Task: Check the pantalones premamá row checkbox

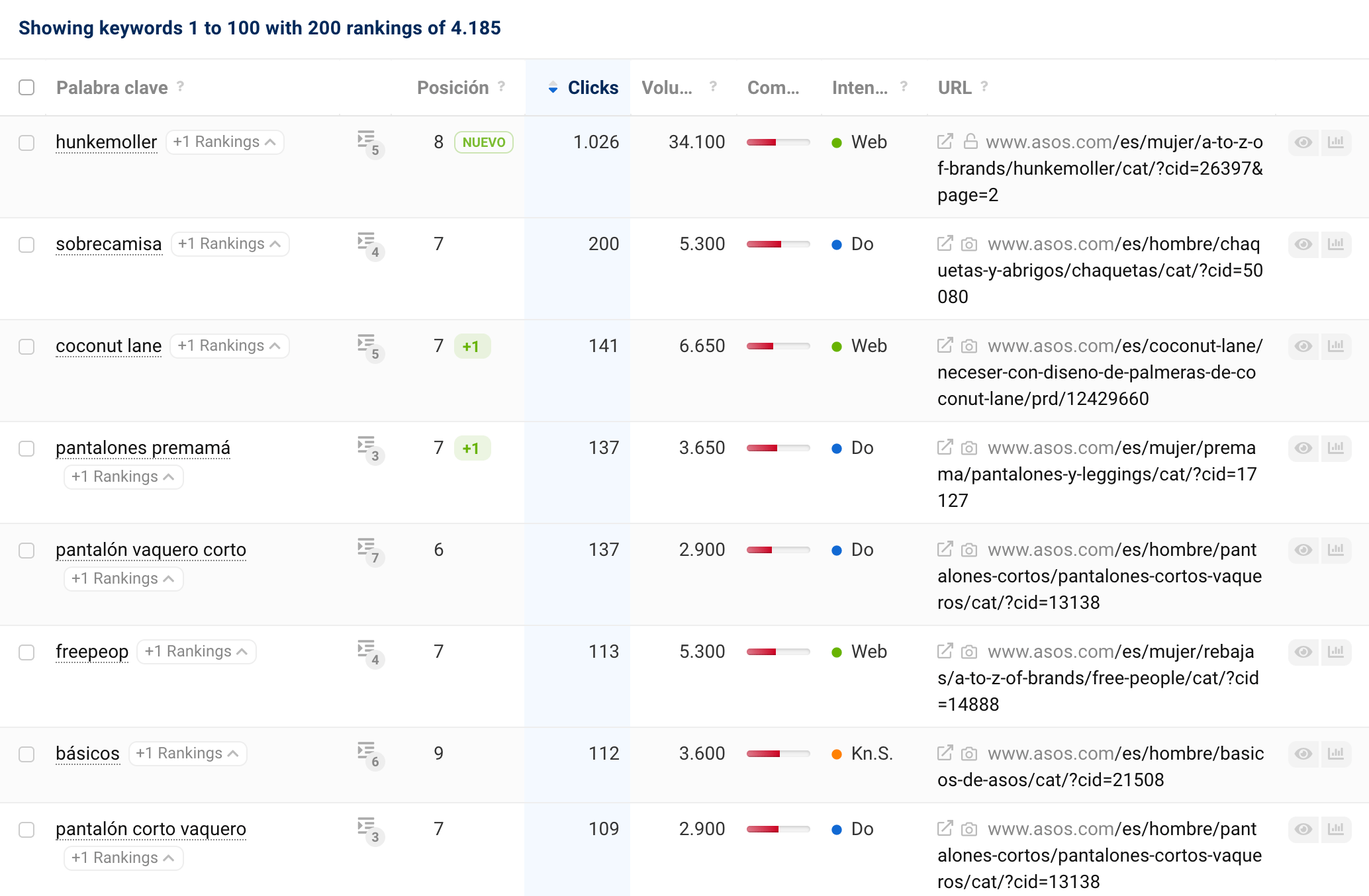Action: [26, 449]
